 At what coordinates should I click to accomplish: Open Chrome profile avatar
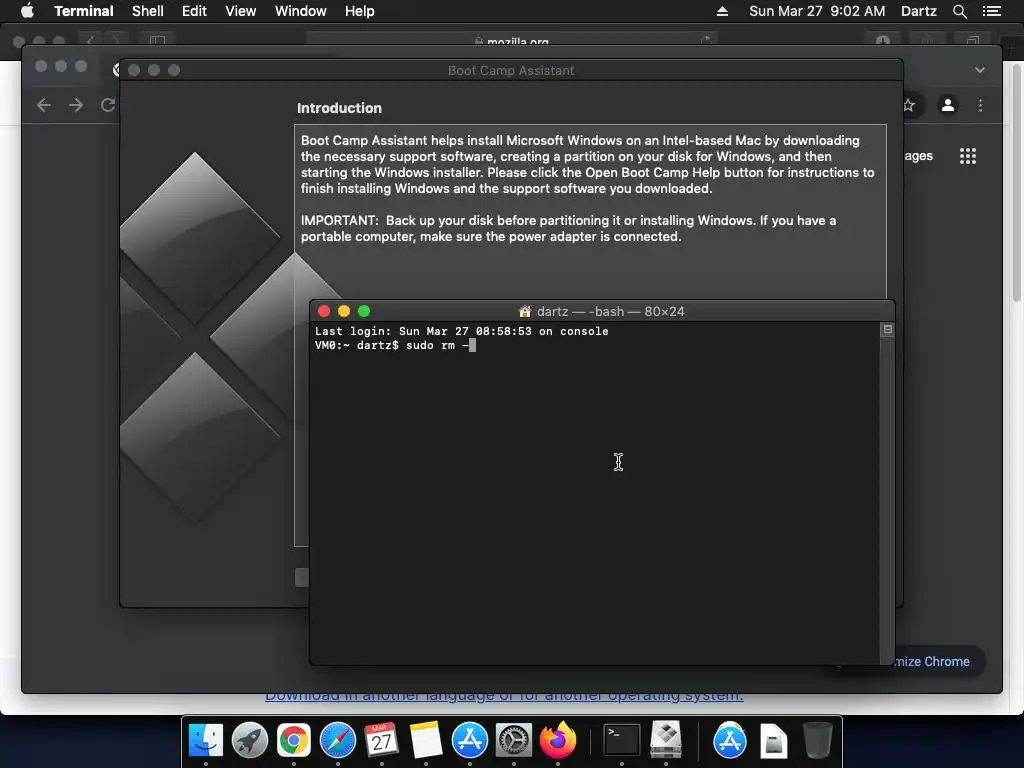[x=948, y=105]
